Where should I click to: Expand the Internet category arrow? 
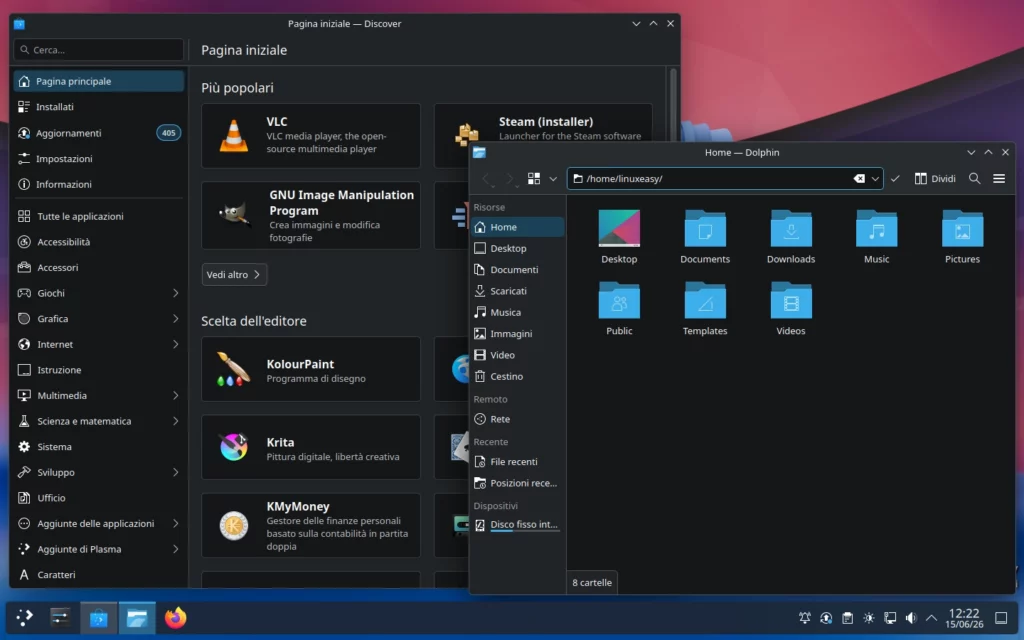tap(176, 344)
